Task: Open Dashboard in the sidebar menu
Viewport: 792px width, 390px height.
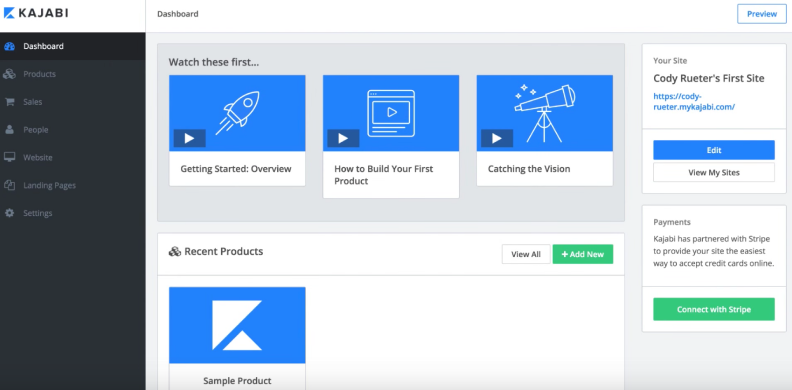Action: coord(73,46)
